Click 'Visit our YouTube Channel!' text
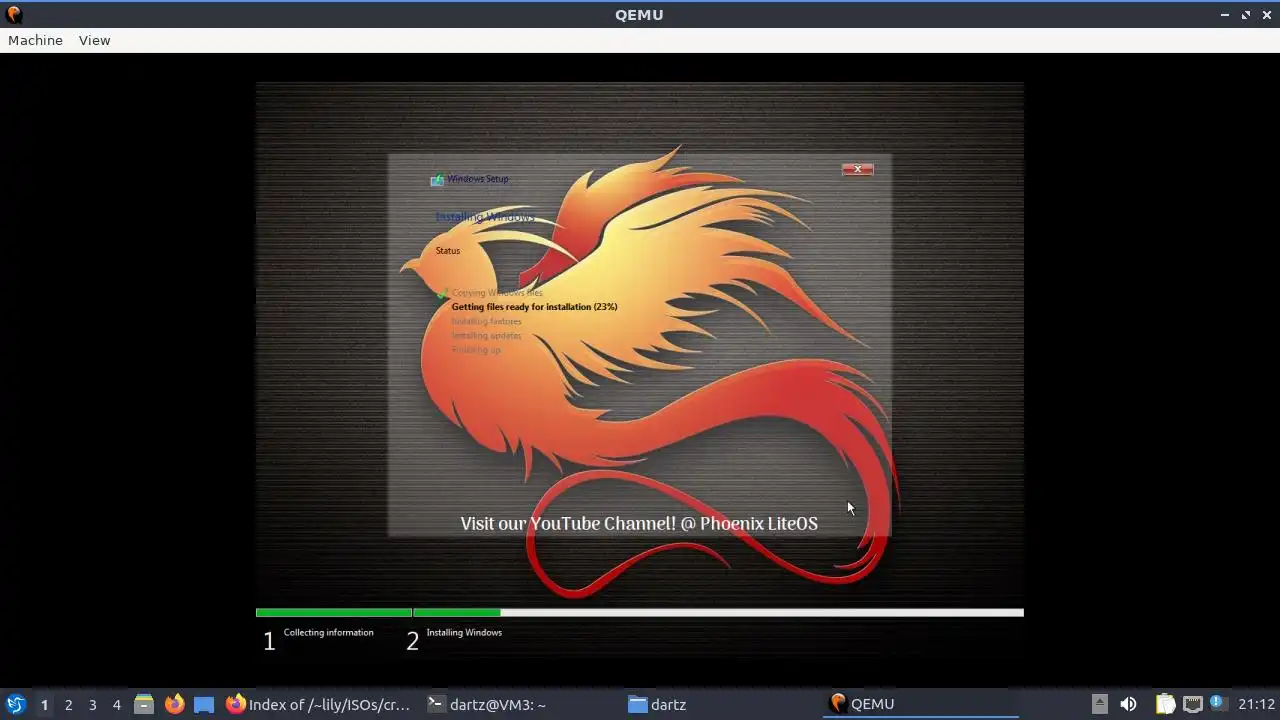 pos(569,523)
